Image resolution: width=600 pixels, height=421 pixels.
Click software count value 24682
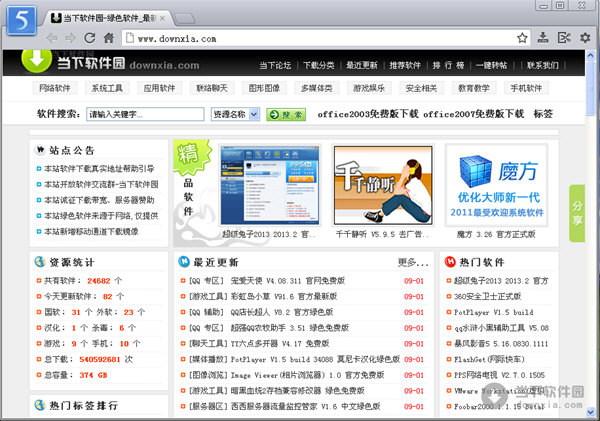point(99,281)
